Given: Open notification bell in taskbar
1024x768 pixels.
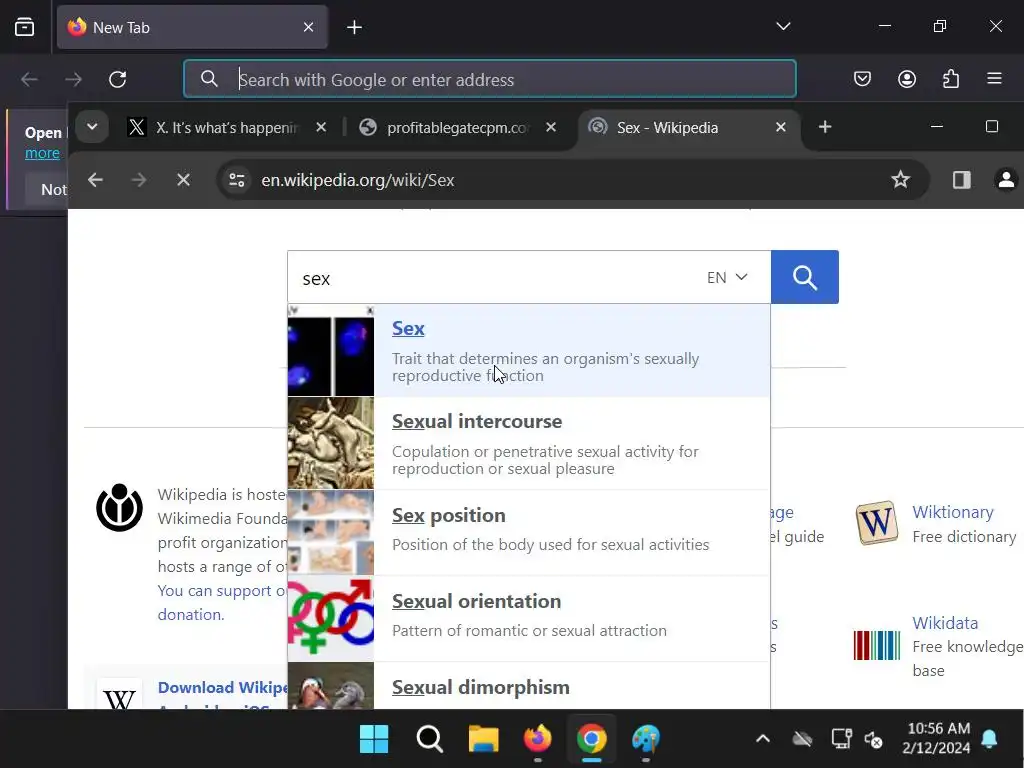Looking at the screenshot, I should click(x=989, y=739).
